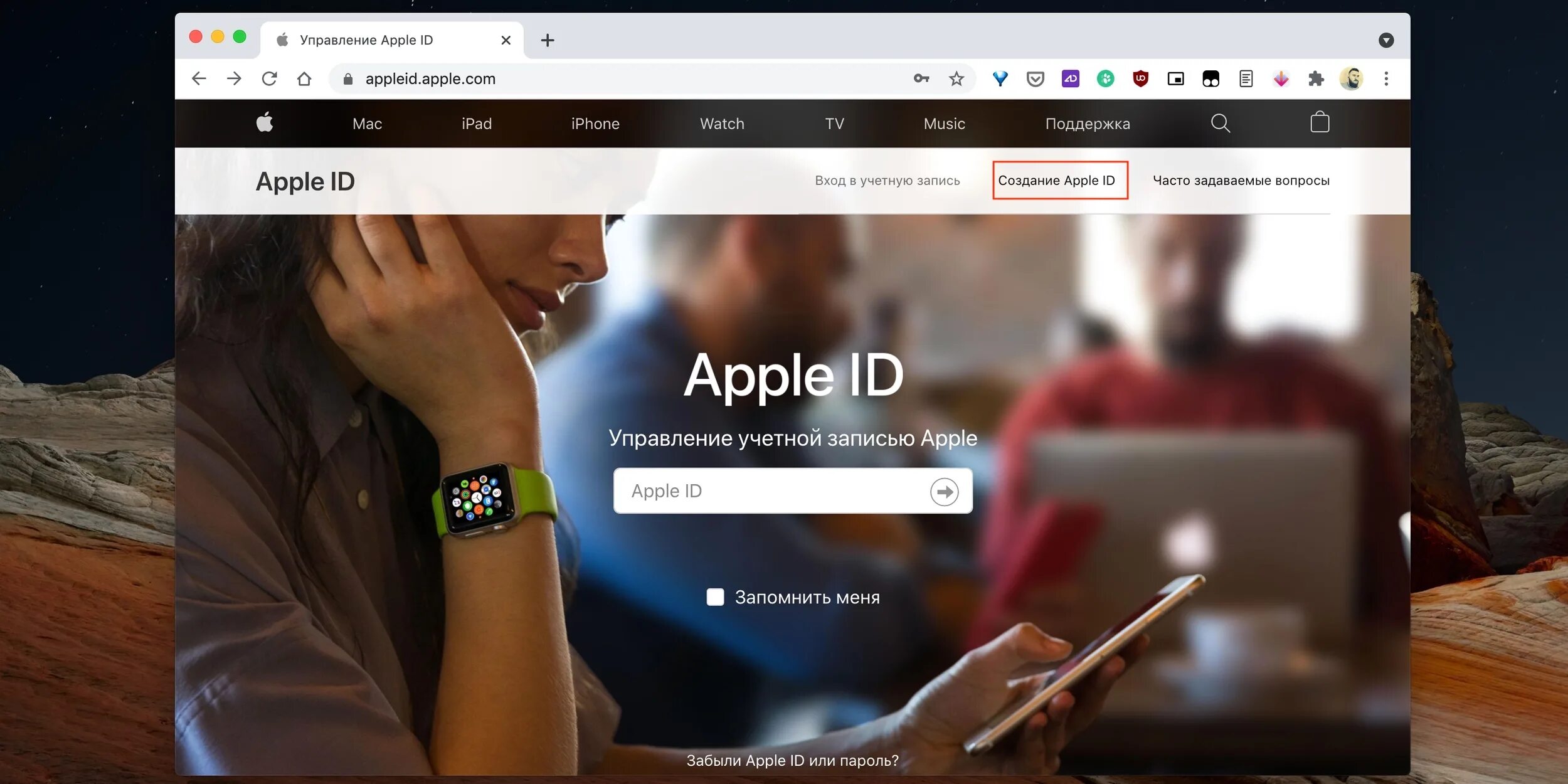Click the browser favorites star icon

point(956,78)
